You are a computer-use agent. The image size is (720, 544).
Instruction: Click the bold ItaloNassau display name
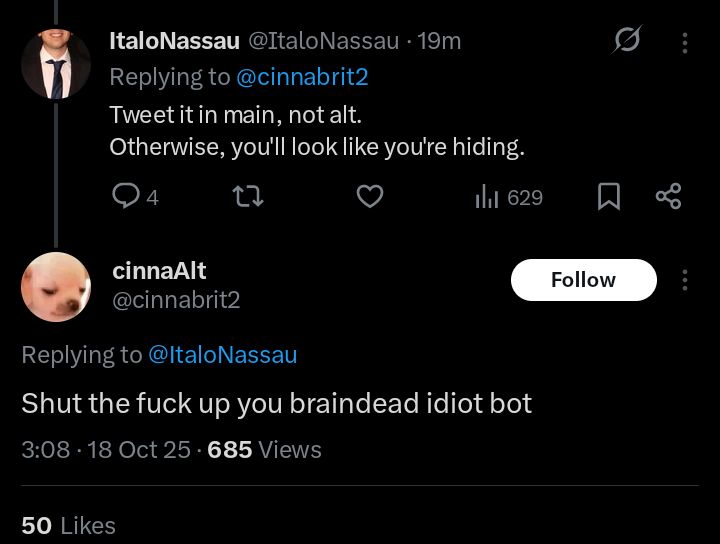pyautogui.click(x=174, y=41)
